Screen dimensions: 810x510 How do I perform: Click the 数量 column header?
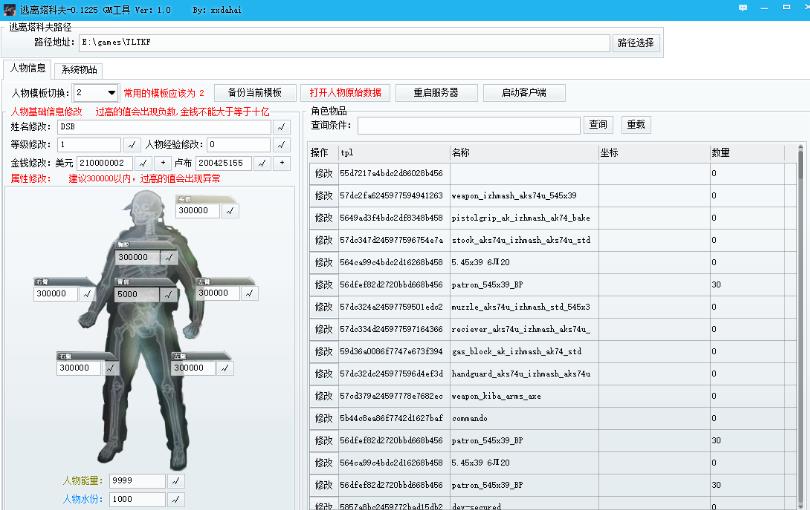point(747,153)
